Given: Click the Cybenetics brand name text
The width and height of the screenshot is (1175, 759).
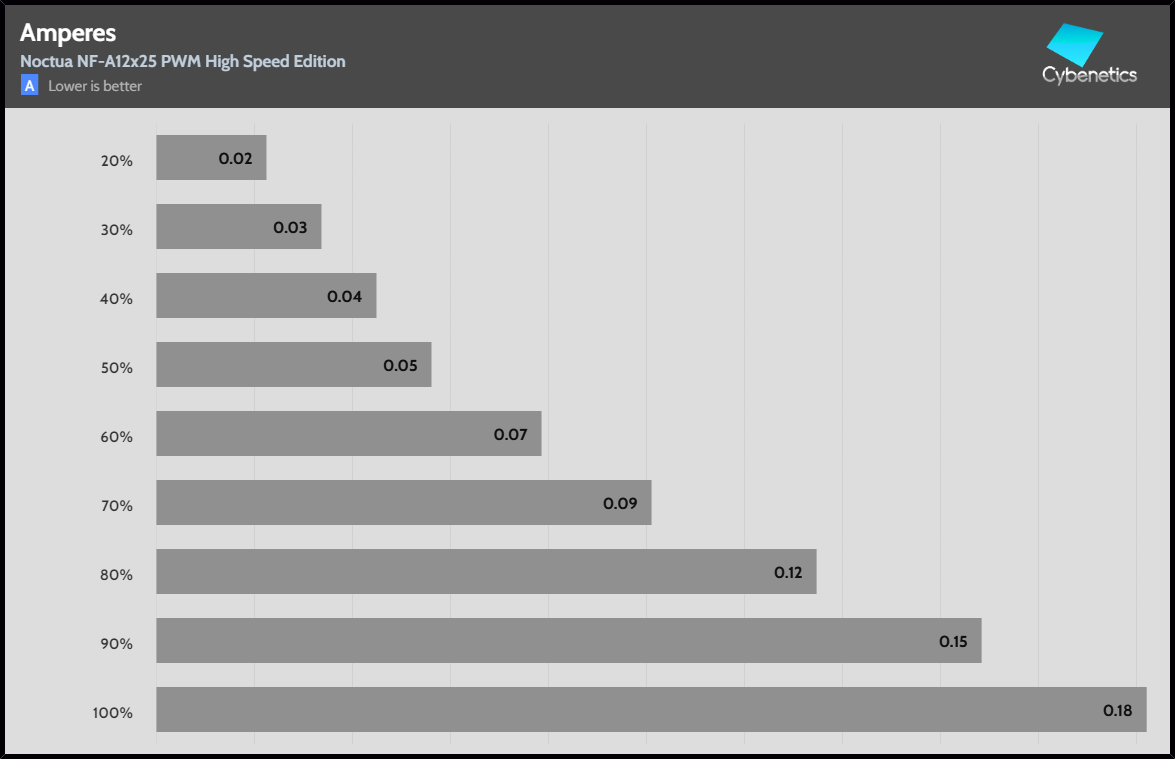Looking at the screenshot, I should pyautogui.click(x=1089, y=75).
